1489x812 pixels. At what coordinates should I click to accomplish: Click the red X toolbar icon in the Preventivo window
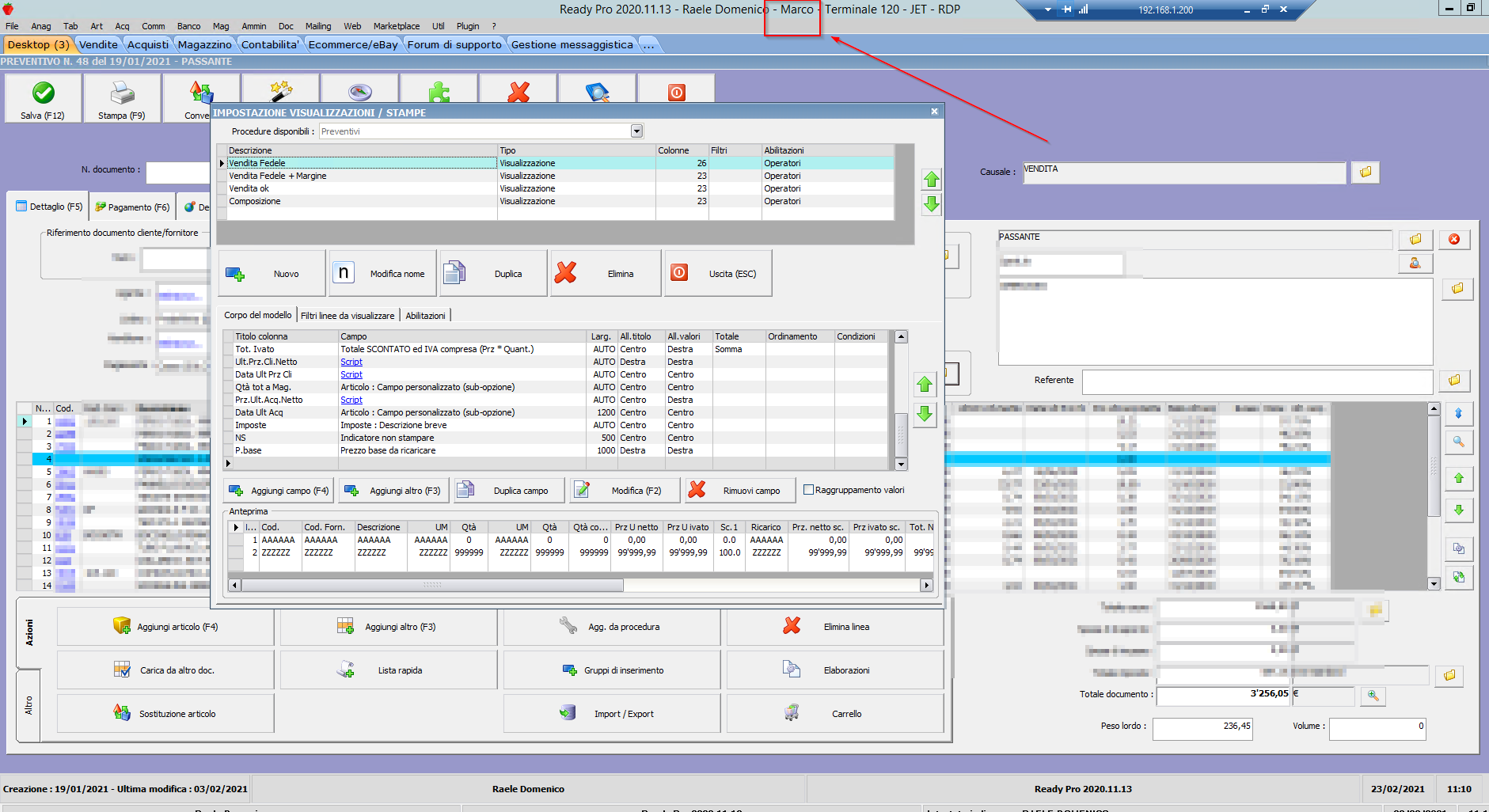518,92
